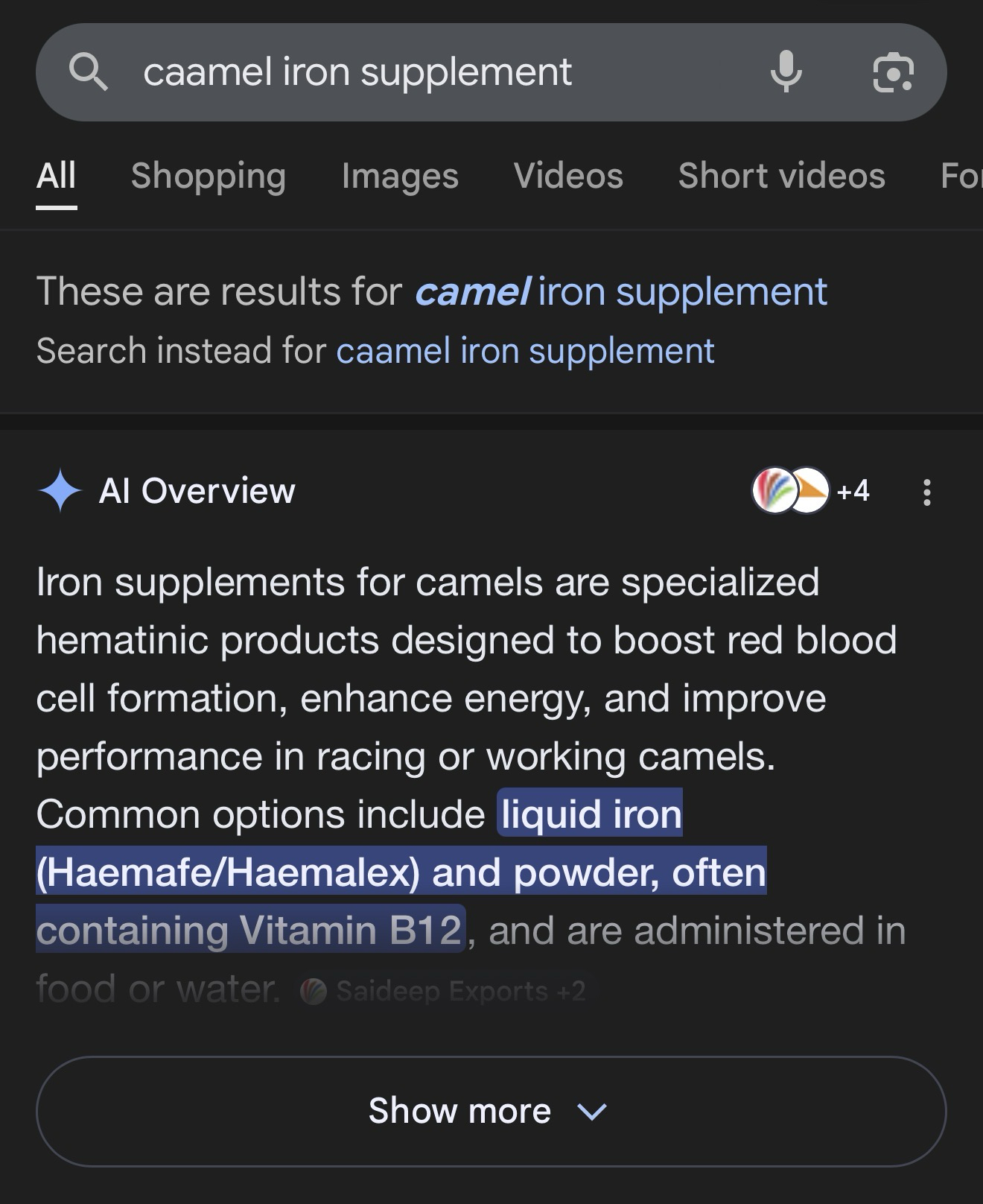Screen dimensions: 983x1204
Task: Click the corrected 'camel iron supplement' link
Action: tap(621, 291)
